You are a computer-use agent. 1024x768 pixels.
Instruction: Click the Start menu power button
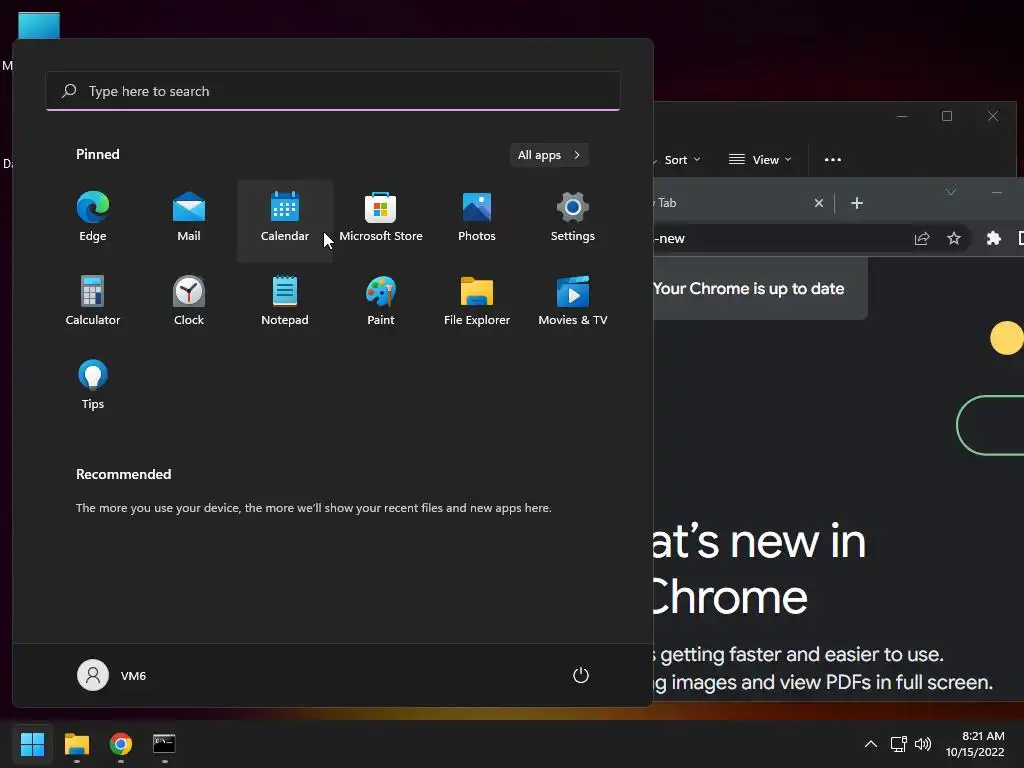pyautogui.click(x=581, y=675)
